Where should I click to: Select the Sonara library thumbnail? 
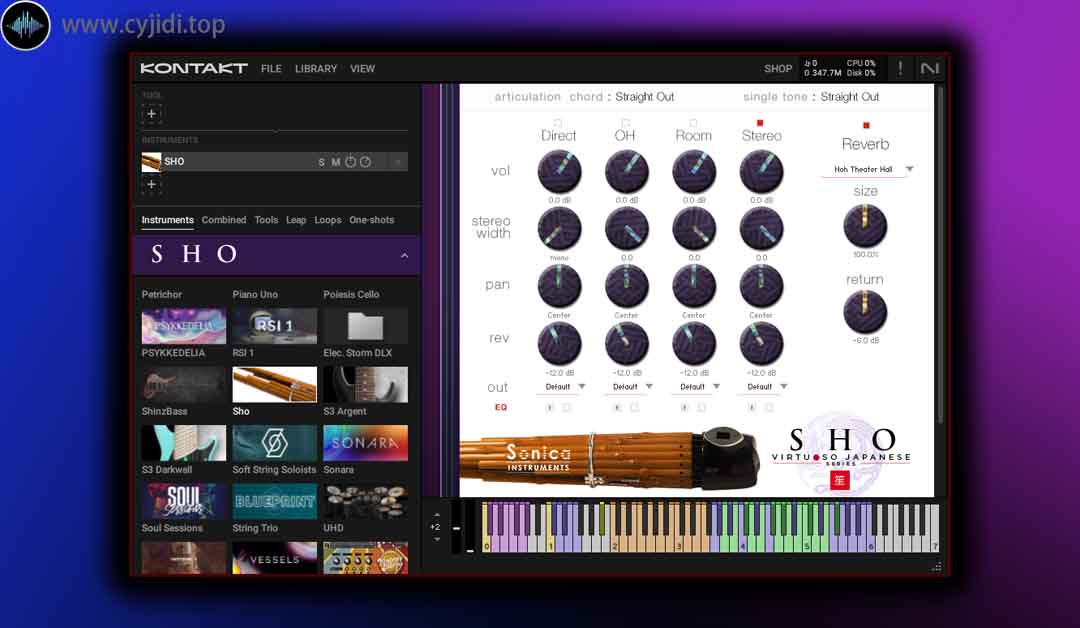(366, 443)
